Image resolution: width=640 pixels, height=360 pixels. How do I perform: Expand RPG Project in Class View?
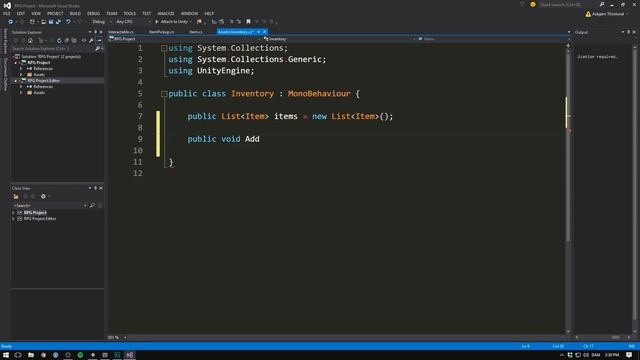coord(13,213)
